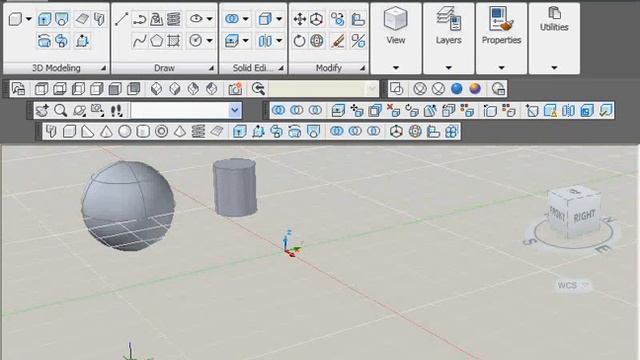Select the Copy tool in the Modify panel
Viewport: 640px width, 360px height.
[338, 19]
